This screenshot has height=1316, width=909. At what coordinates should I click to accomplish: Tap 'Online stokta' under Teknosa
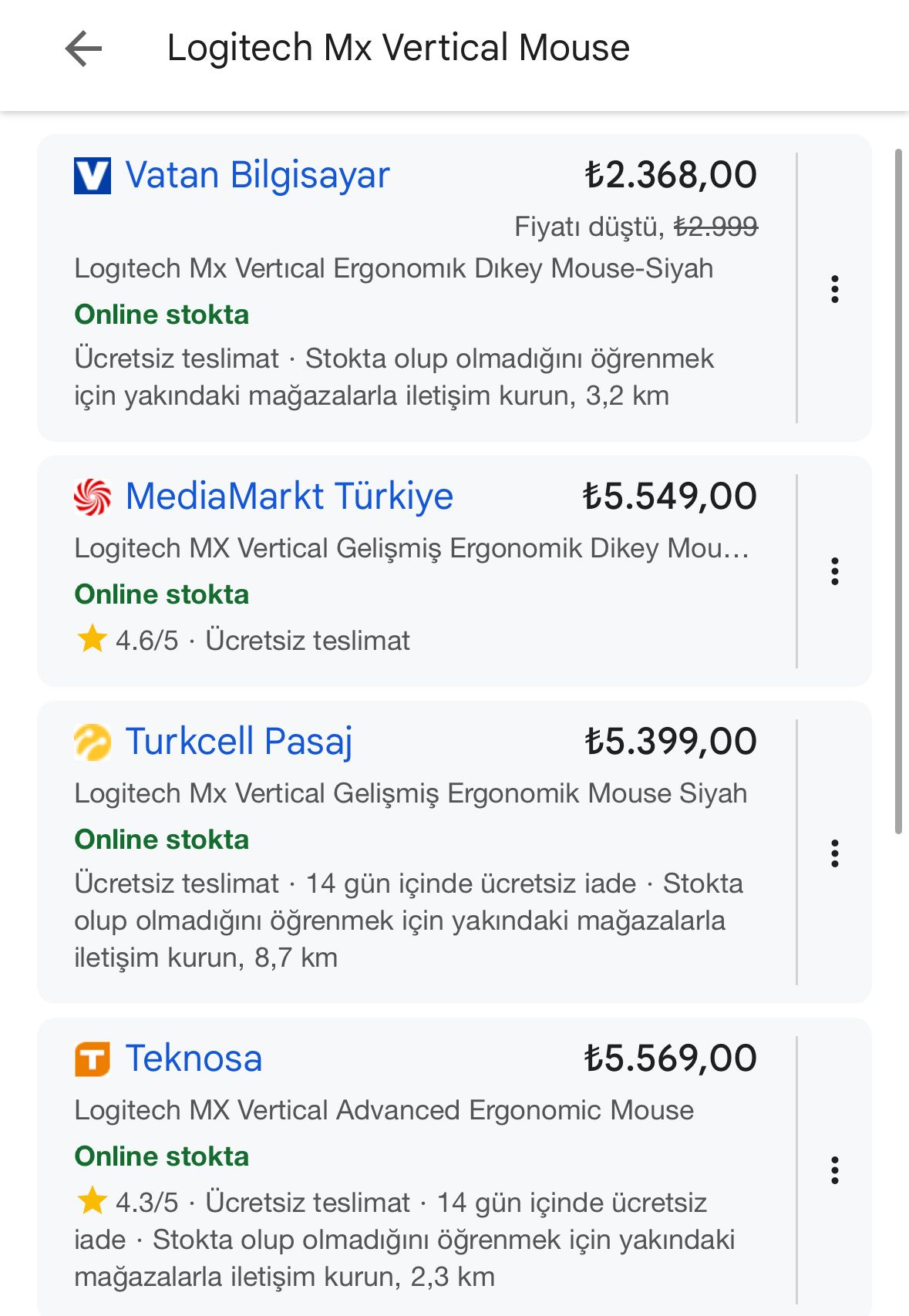(x=162, y=1156)
